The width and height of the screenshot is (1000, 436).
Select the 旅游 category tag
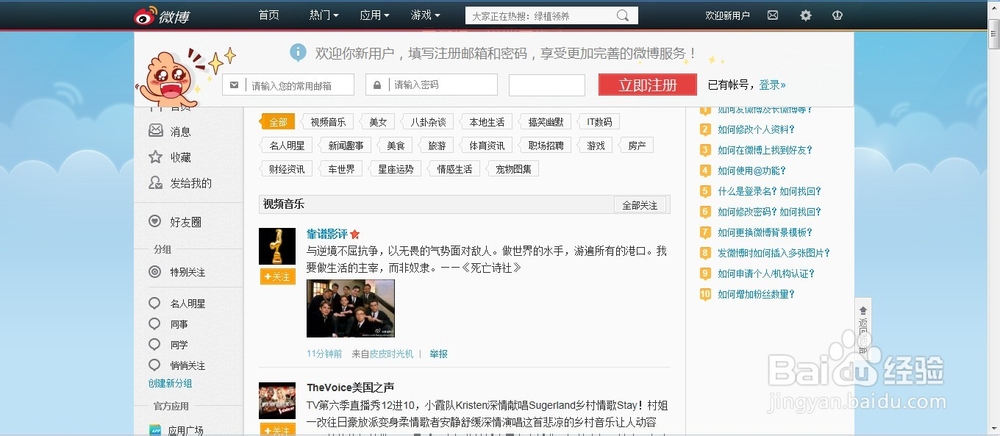437,145
